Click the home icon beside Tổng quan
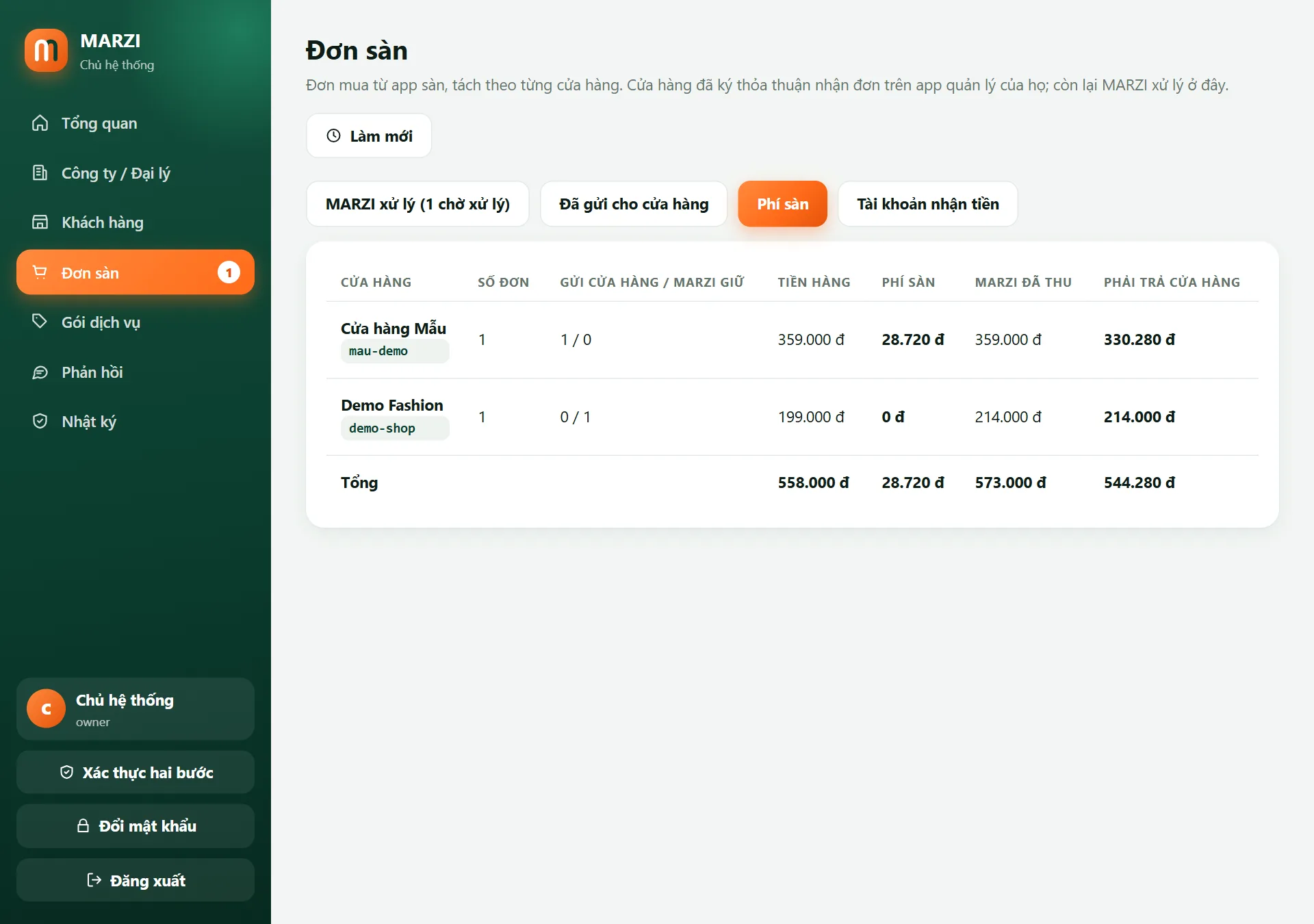 coord(40,123)
